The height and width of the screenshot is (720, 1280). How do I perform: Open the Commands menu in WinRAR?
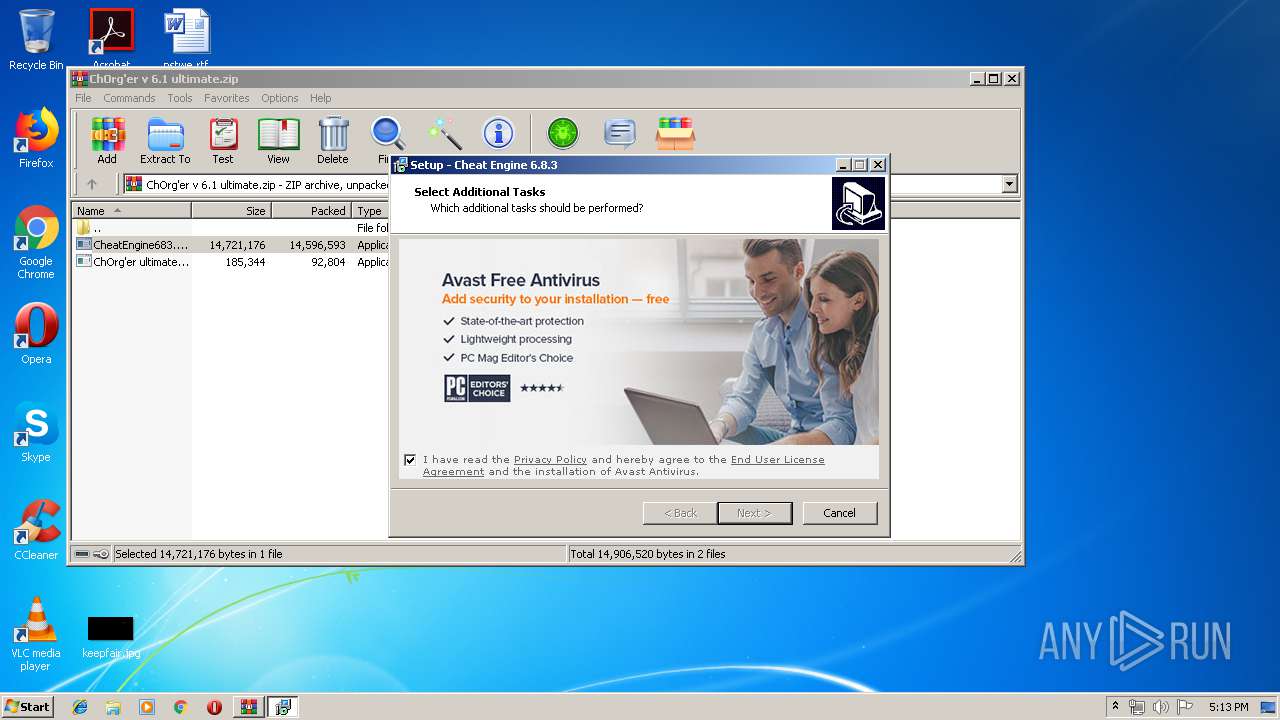tap(129, 98)
